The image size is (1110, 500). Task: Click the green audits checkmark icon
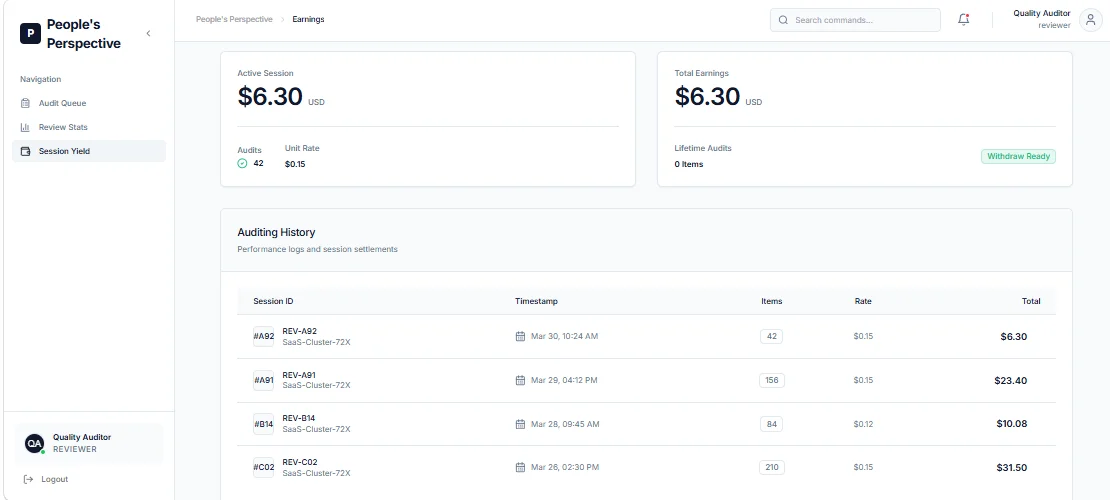242,164
